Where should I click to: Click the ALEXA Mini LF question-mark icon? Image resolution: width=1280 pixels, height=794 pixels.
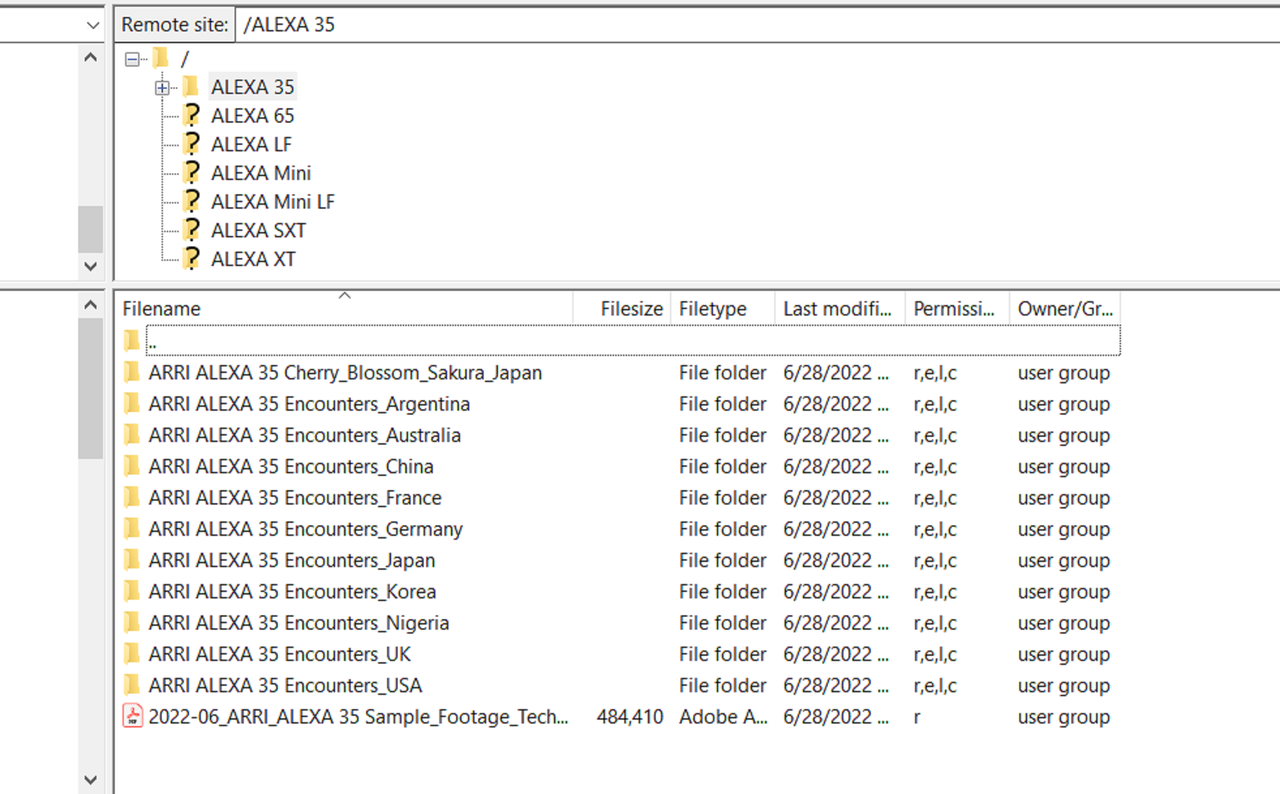192,201
